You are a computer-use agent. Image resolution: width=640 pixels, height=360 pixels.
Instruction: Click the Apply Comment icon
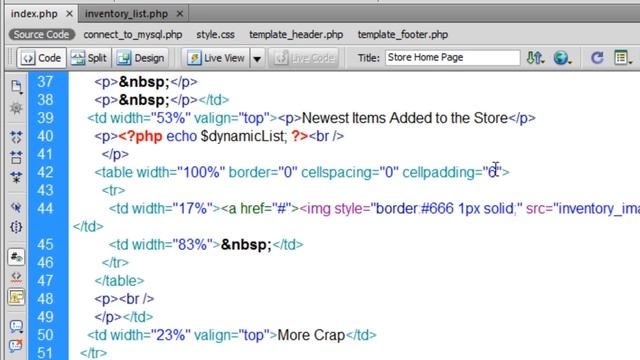coord(16,326)
